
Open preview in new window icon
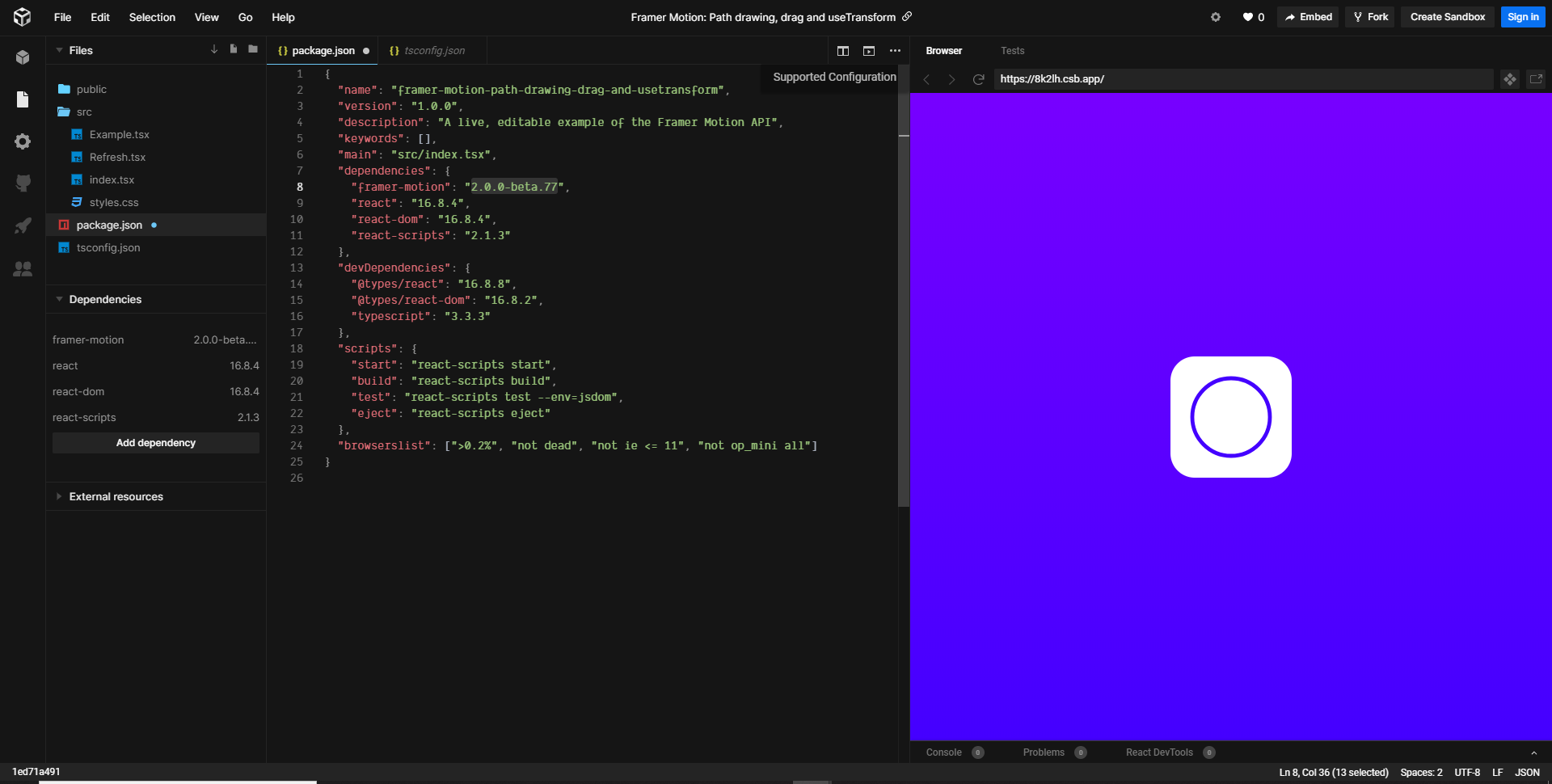[1536, 79]
